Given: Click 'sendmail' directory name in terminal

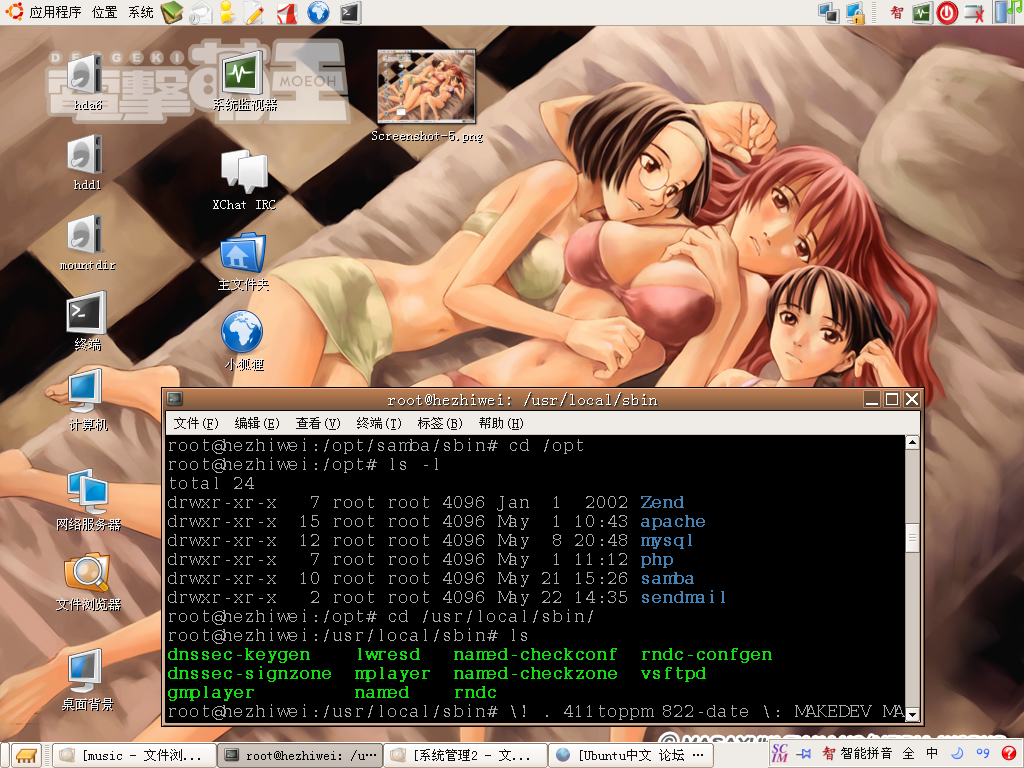Looking at the screenshot, I should [x=683, y=598].
